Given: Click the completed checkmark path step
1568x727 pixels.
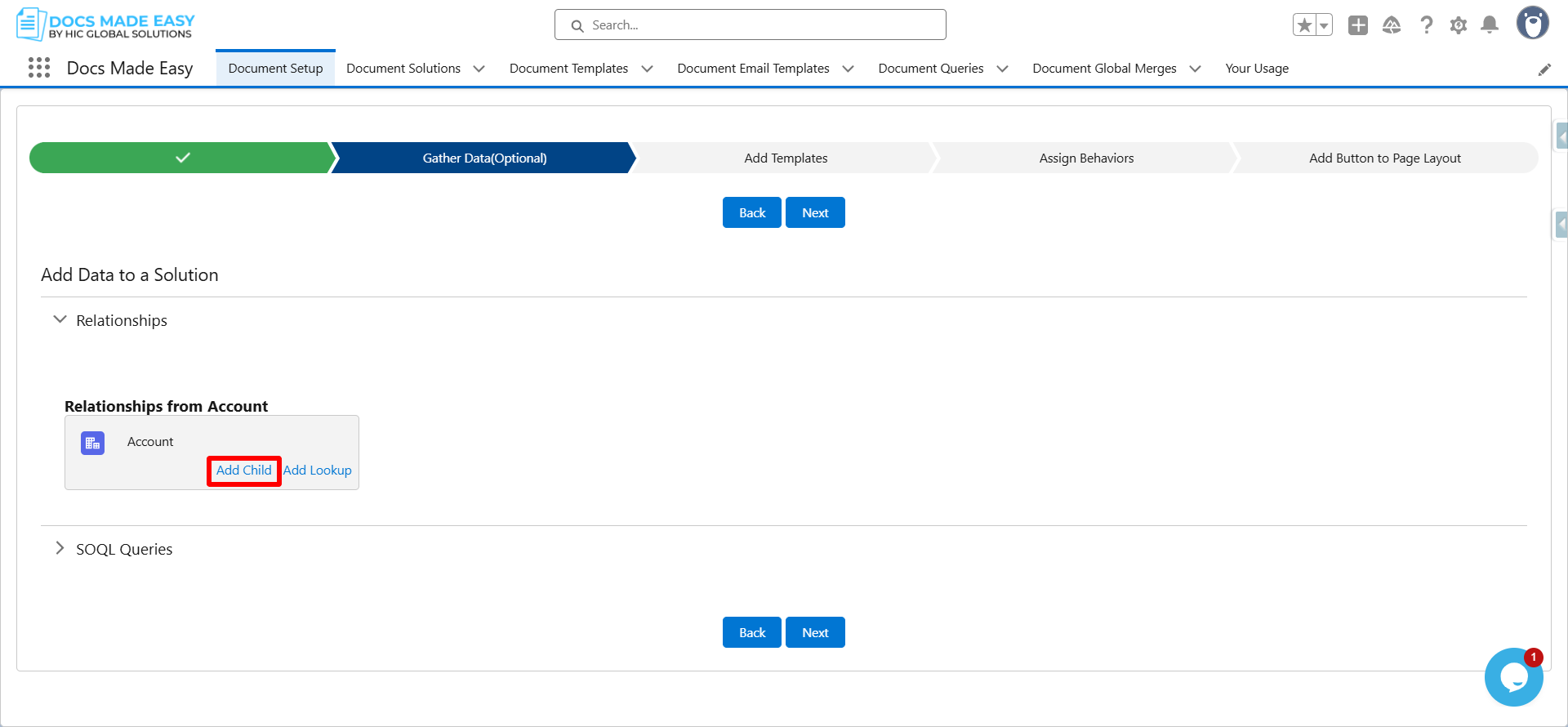Looking at the screenshot, I should [x=181, y=158].
